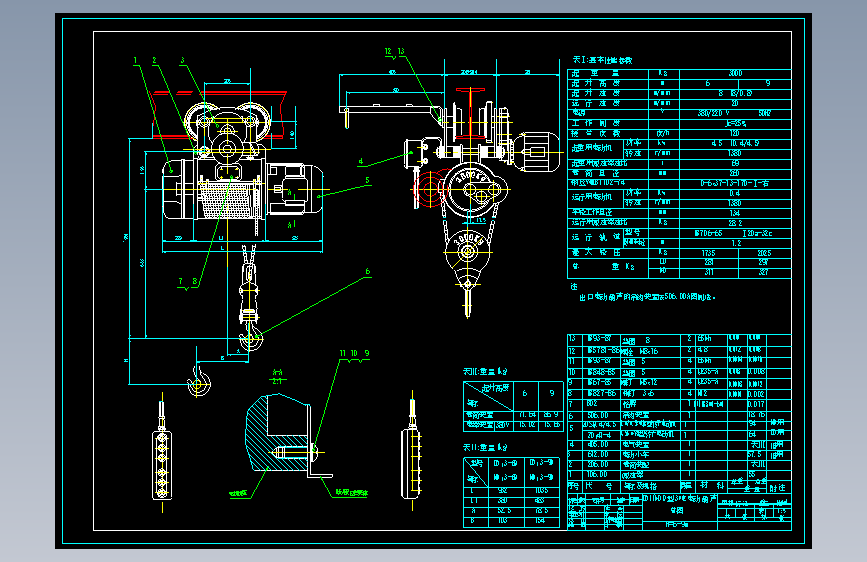867x562 pixels.
Task: Click the a-a 2:1 section label
Action: (278, 377)
